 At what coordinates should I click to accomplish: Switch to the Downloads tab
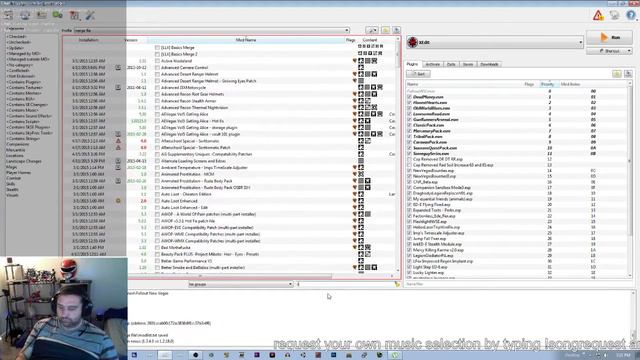point(489,64)
